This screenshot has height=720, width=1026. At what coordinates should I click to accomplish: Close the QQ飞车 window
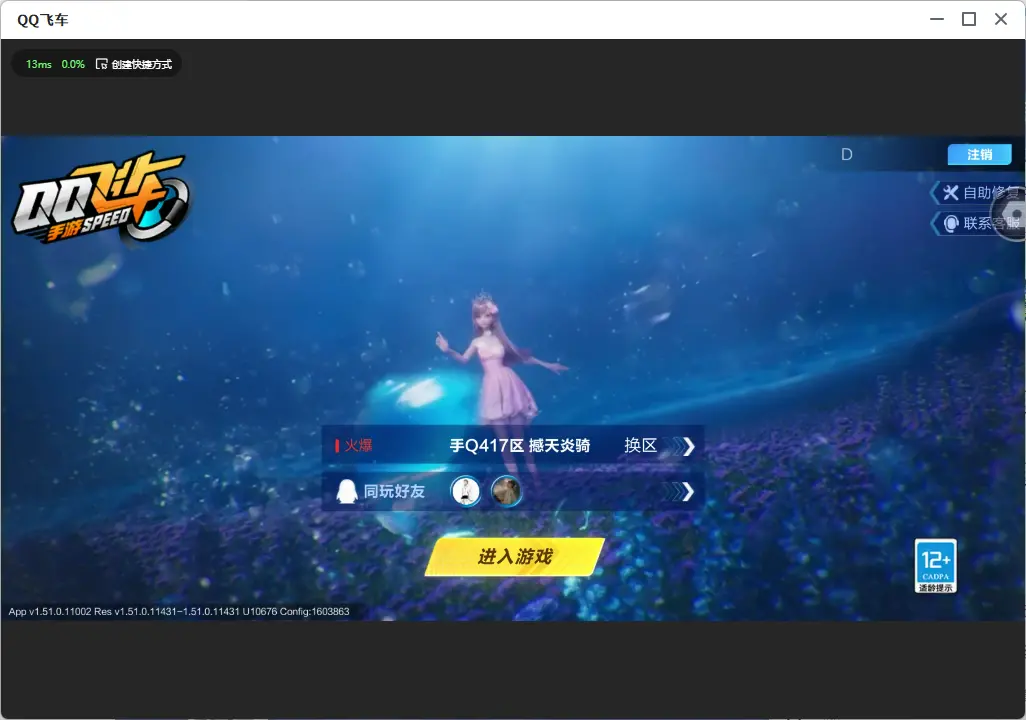pyautogui.click(x=1001, y=20)
